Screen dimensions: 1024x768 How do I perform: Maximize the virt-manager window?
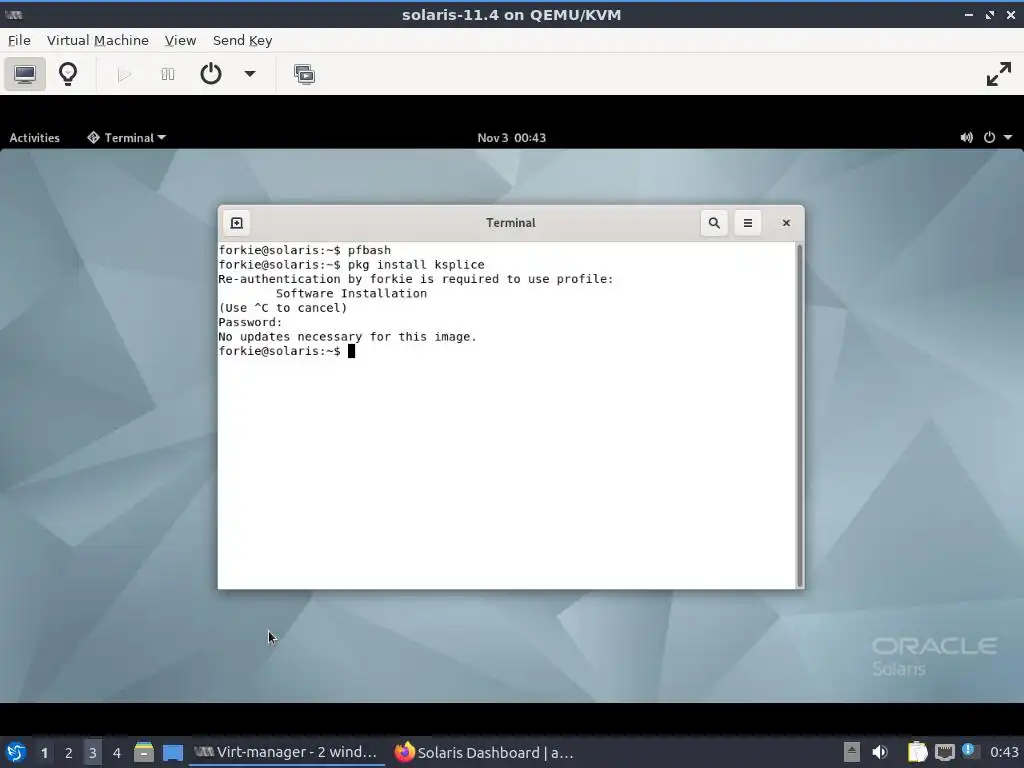point(990,14)
